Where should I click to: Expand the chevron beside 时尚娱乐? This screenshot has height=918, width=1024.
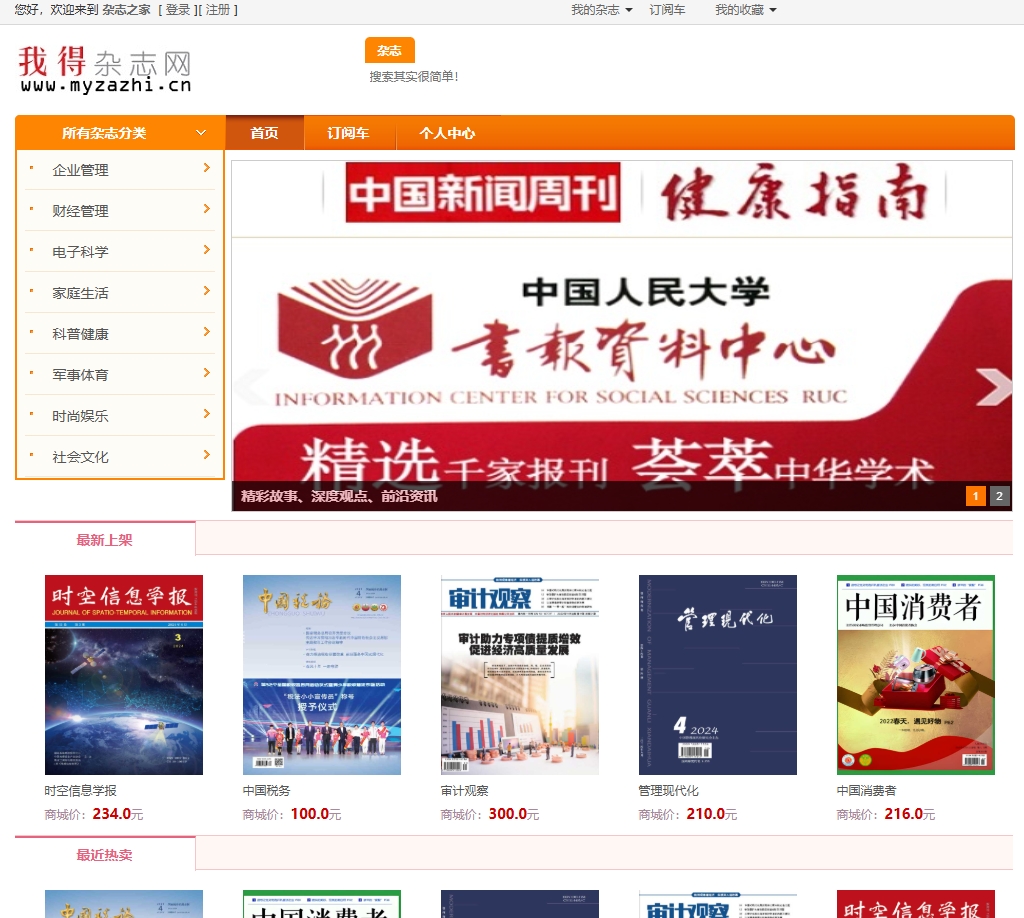click(x=206, y=414)
